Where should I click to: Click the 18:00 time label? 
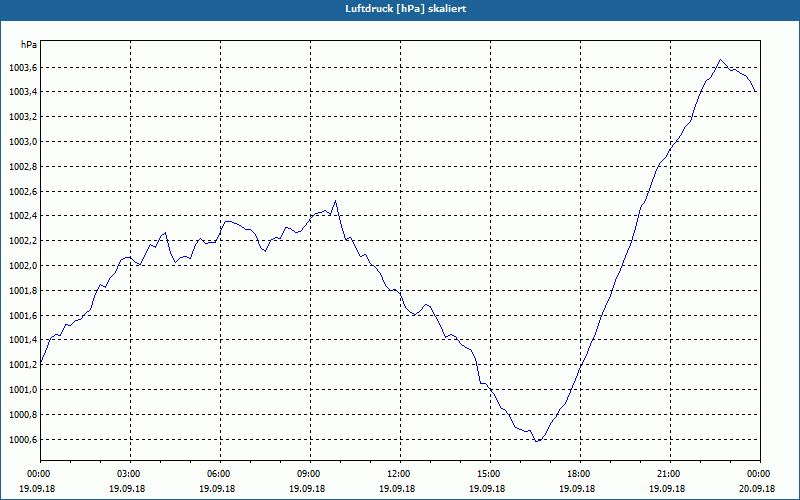click(577, 473)
